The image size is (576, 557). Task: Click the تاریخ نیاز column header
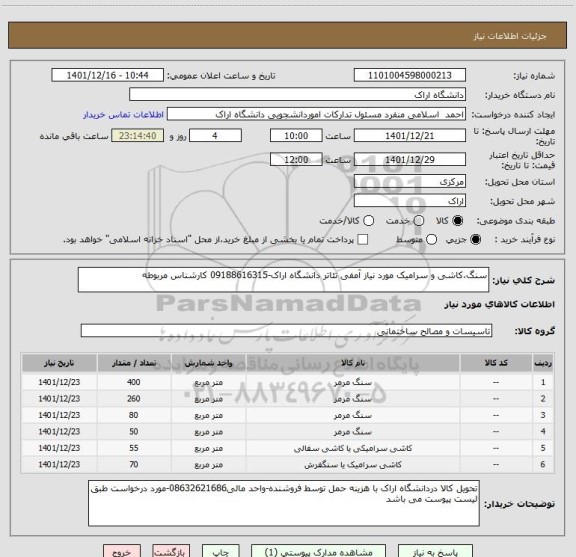point(59,363)
